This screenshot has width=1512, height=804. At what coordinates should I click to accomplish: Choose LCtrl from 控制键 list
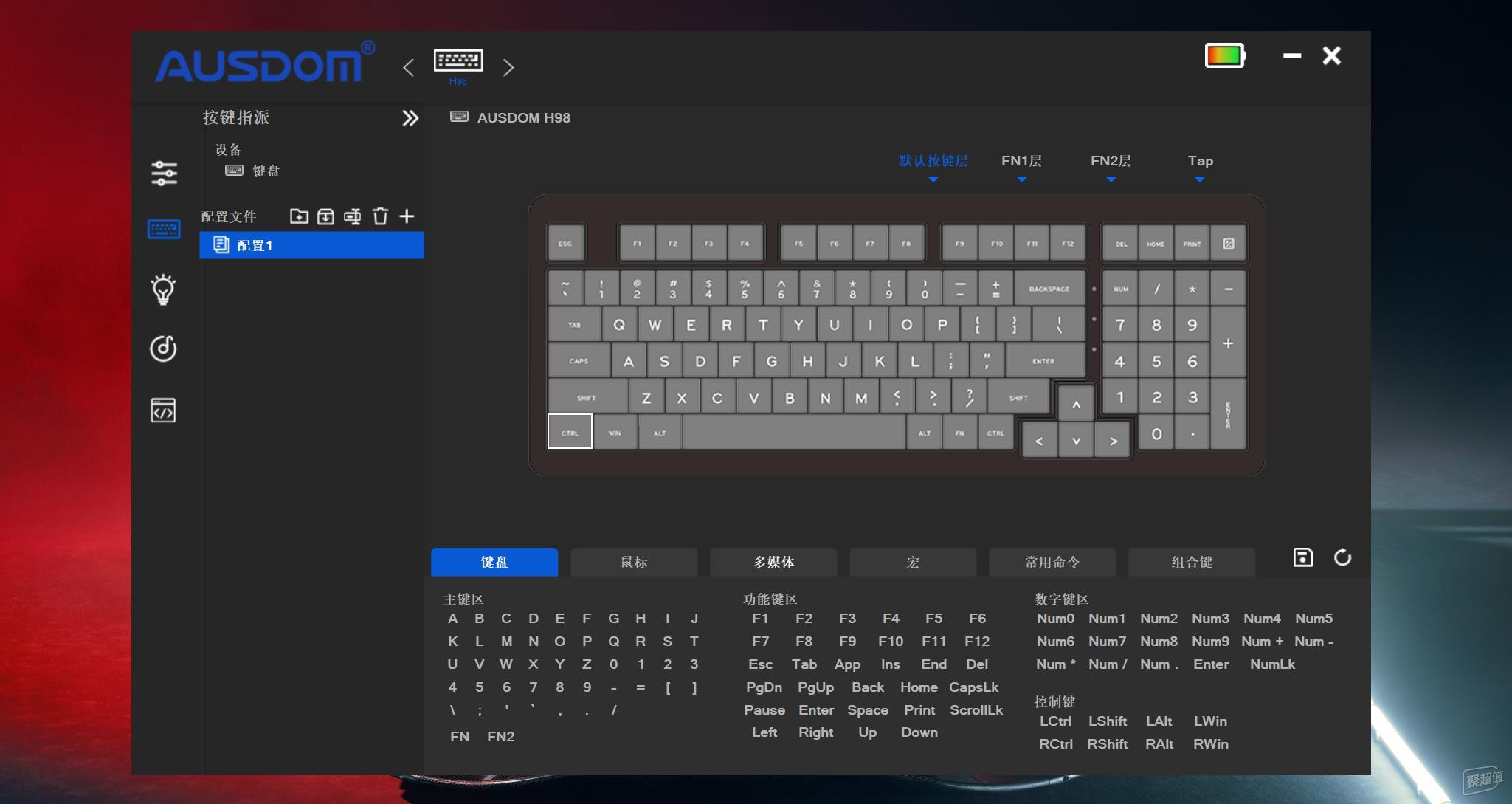pyautogui.click(x=1055, y=721)
